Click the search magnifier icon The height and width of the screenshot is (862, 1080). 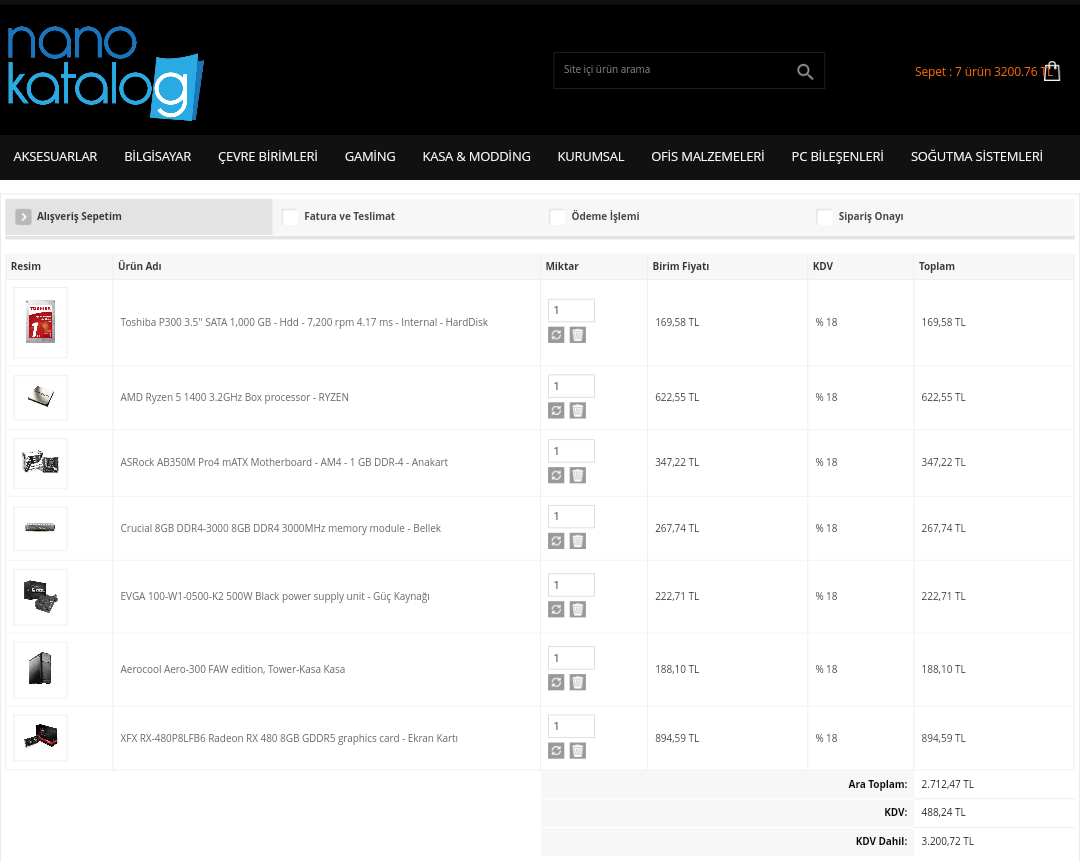tap(804, 71)
